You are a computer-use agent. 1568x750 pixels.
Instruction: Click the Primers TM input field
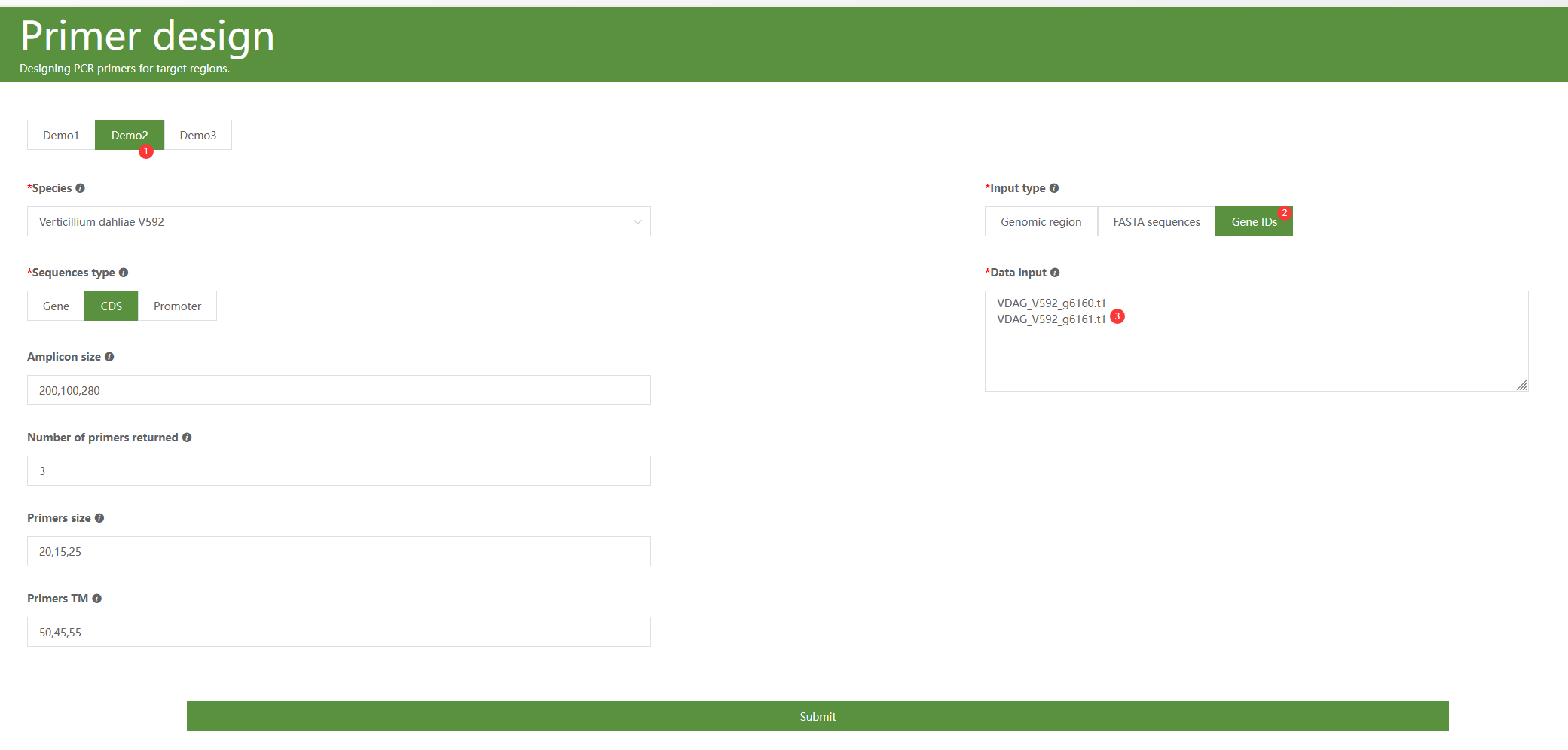click(x=339, y=632)
